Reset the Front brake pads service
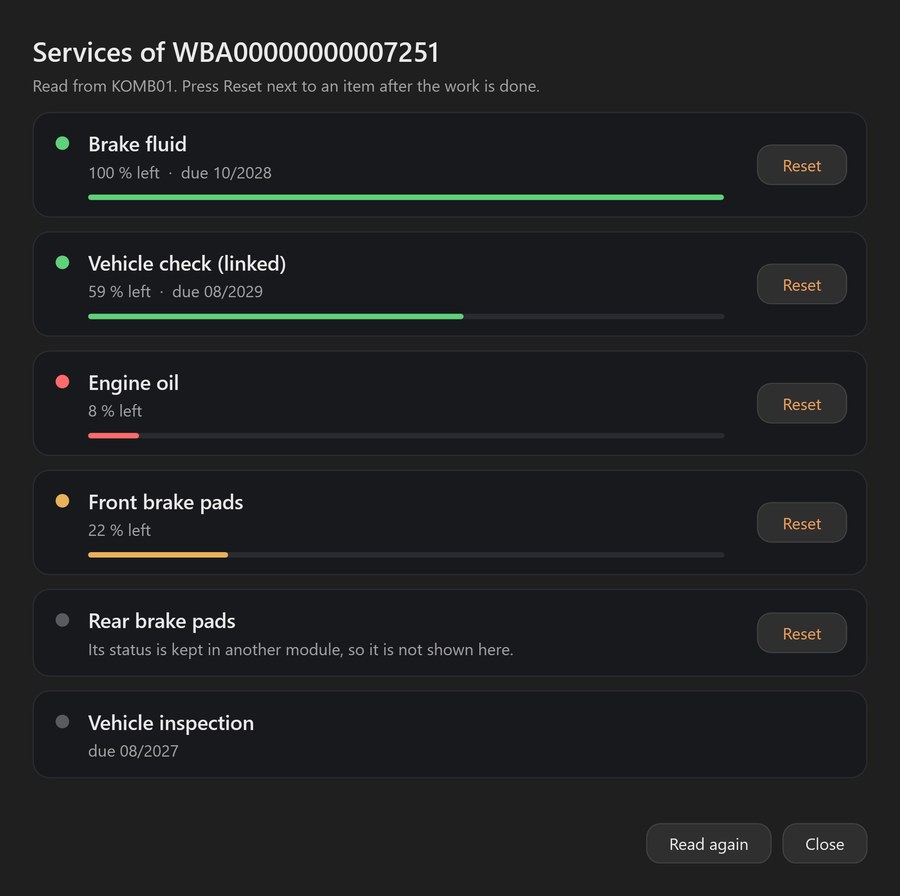The height and width of the screenshot is (896, 900). tap(801, 523)
